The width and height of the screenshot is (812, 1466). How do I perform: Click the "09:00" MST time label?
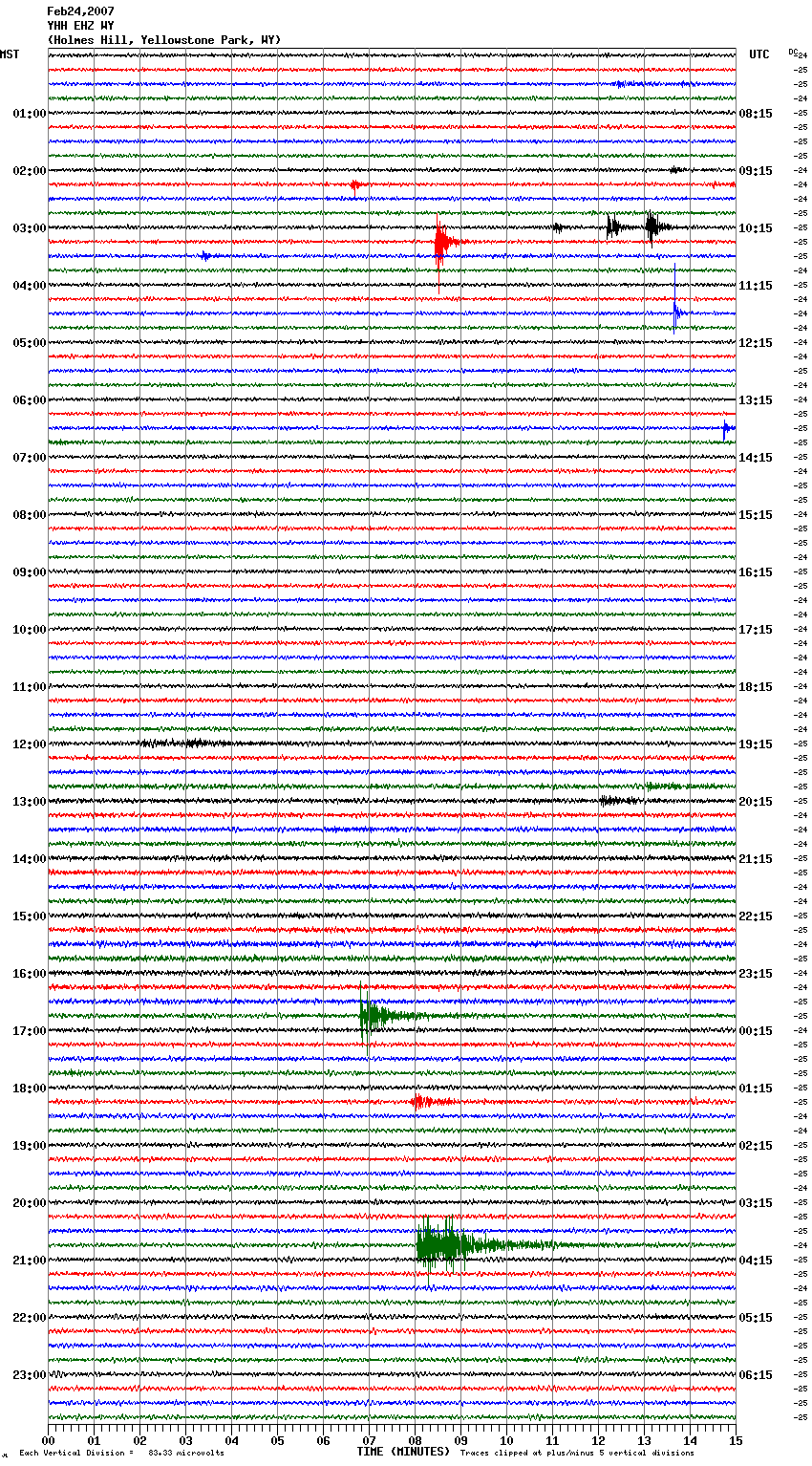(x=30, y=572)
